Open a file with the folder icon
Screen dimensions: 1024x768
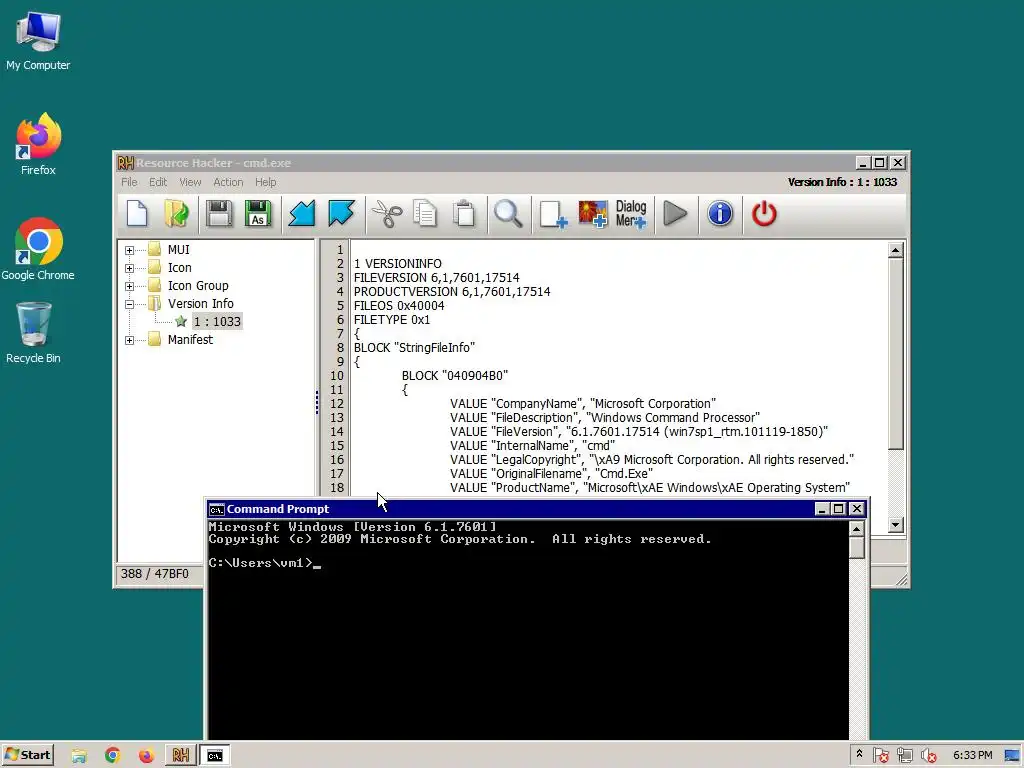(176, 214)
